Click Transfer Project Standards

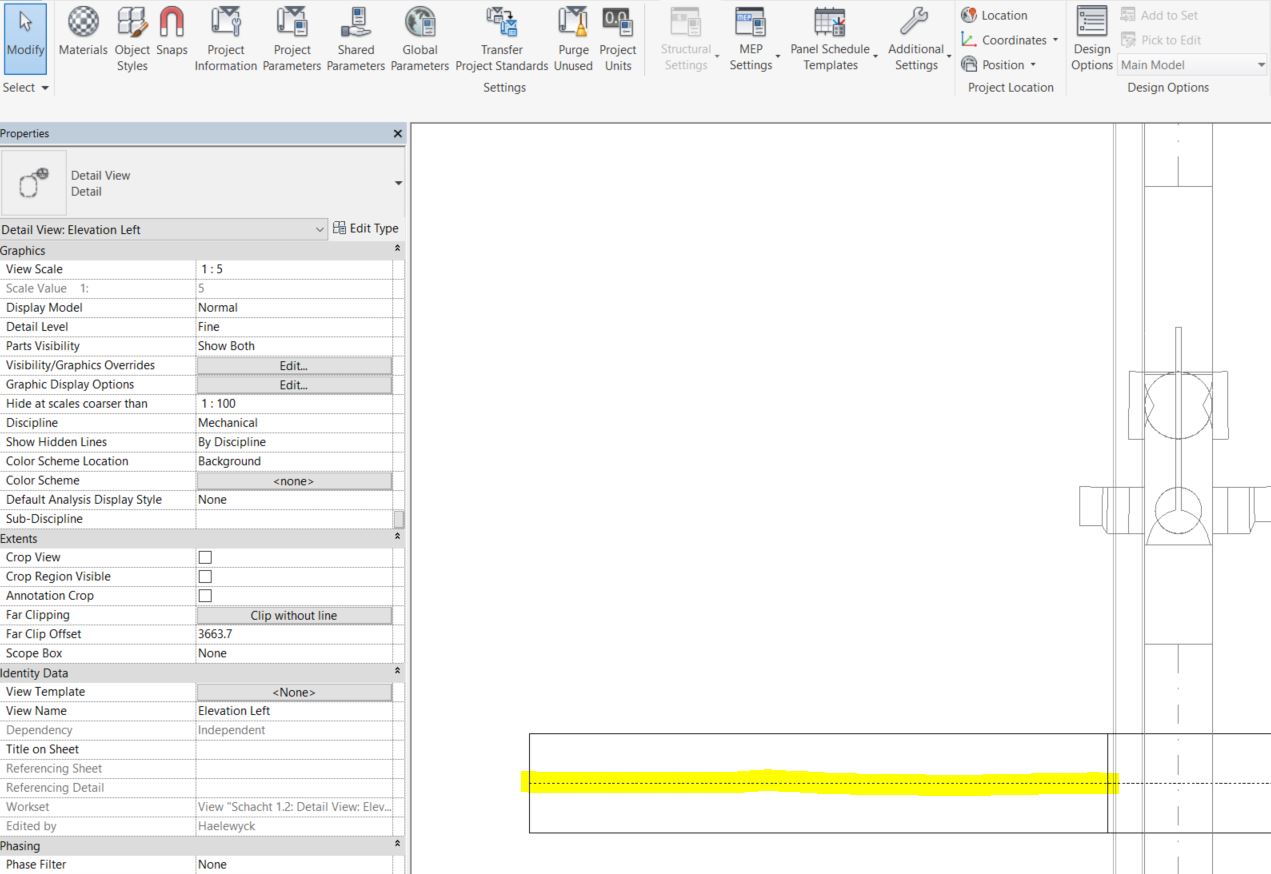pos(502,38)
